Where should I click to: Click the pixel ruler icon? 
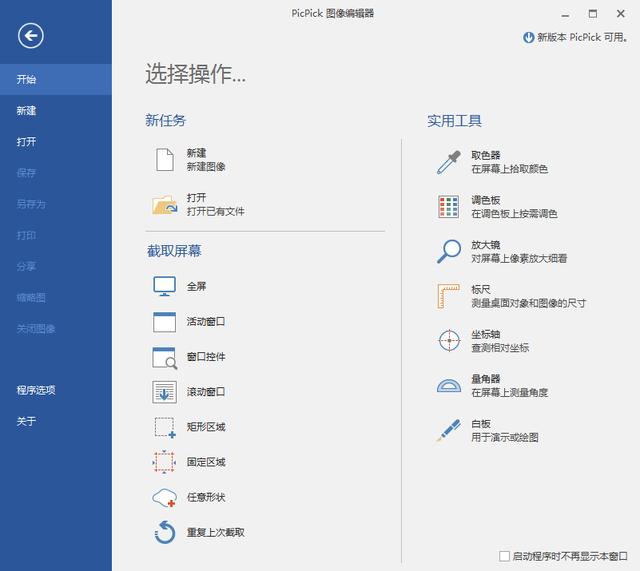tap(448, 296)
